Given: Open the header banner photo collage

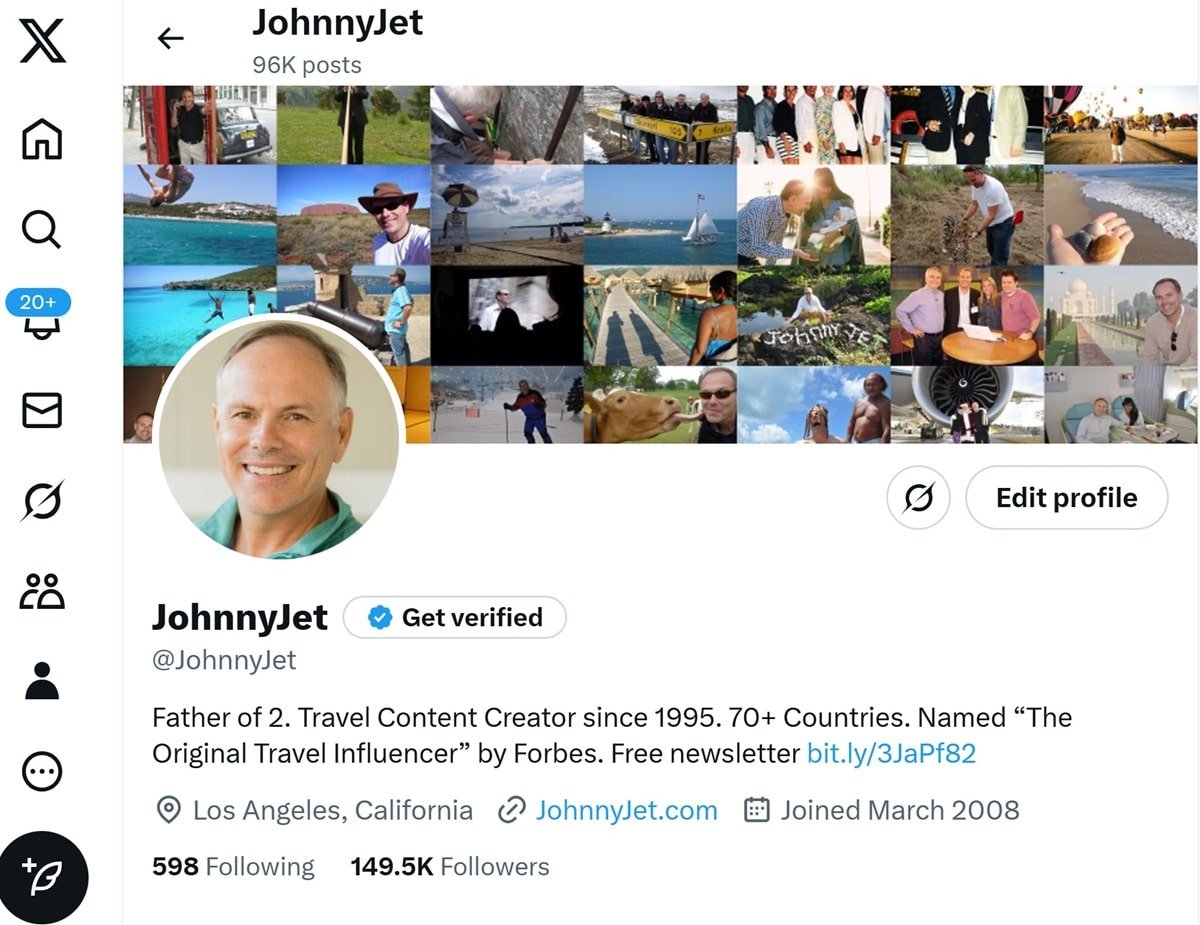Looking at the screenshot, I should 660,264.
